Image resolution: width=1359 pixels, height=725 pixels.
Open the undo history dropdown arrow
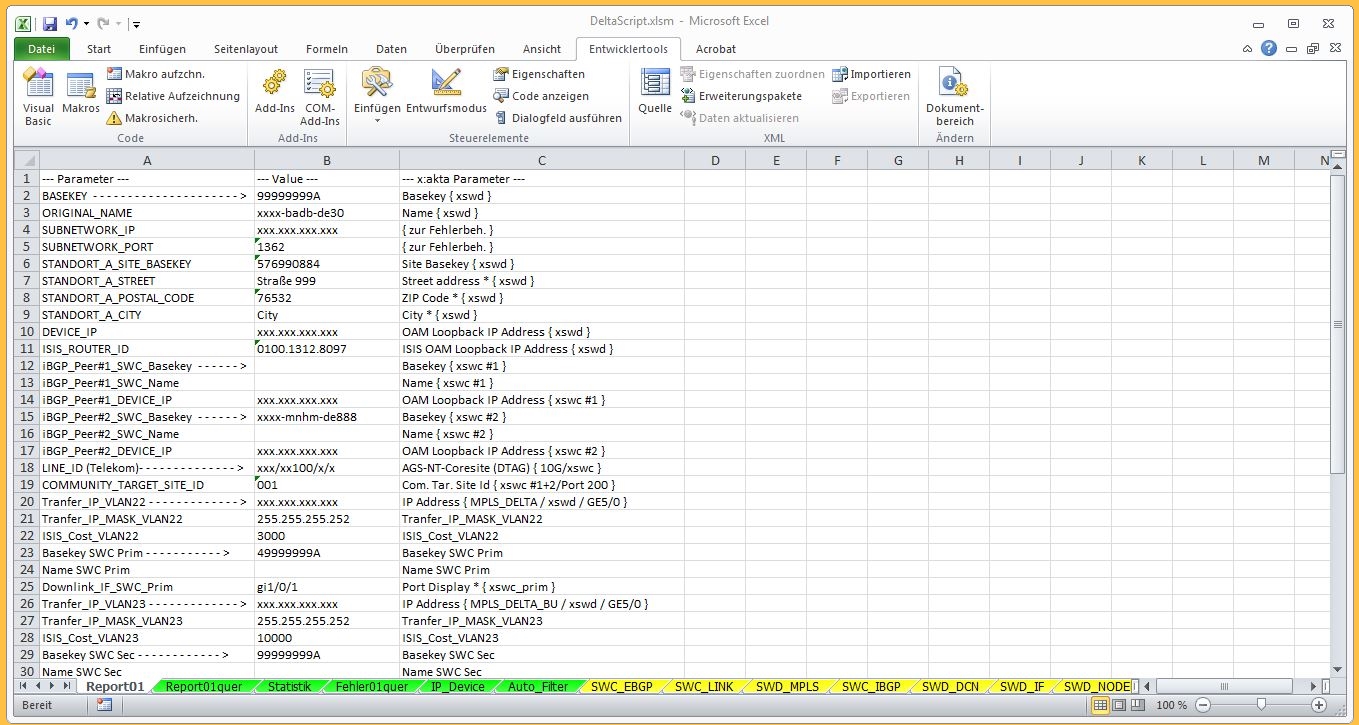pyautogui.click(x=87, y=23)
